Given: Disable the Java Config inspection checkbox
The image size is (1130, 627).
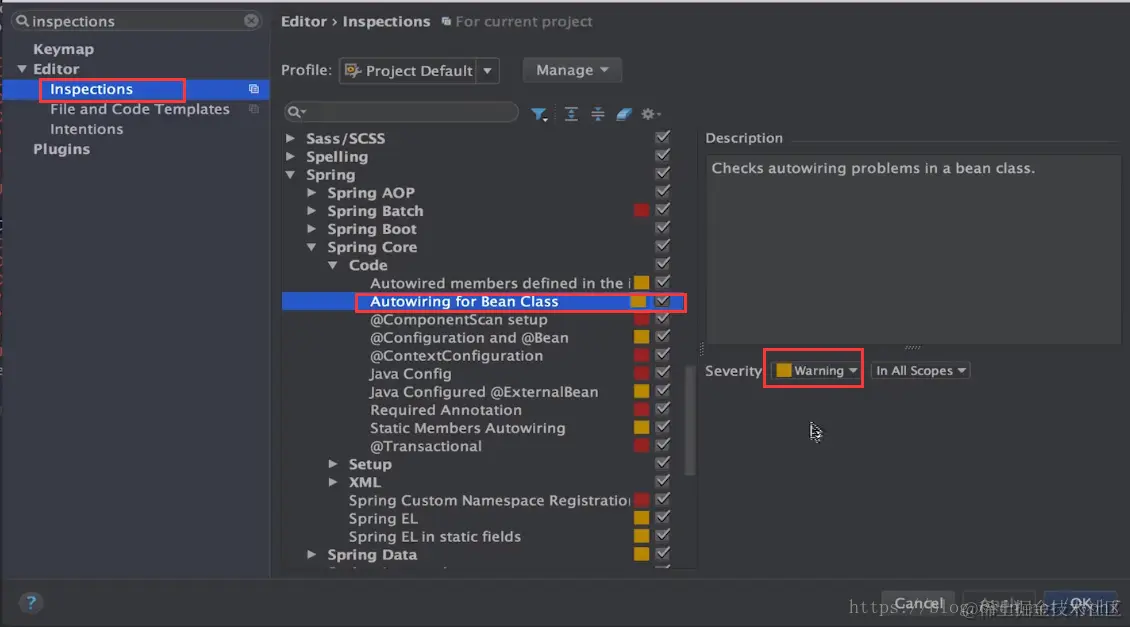Looking at the screenshot, I should tap(663, 373).
